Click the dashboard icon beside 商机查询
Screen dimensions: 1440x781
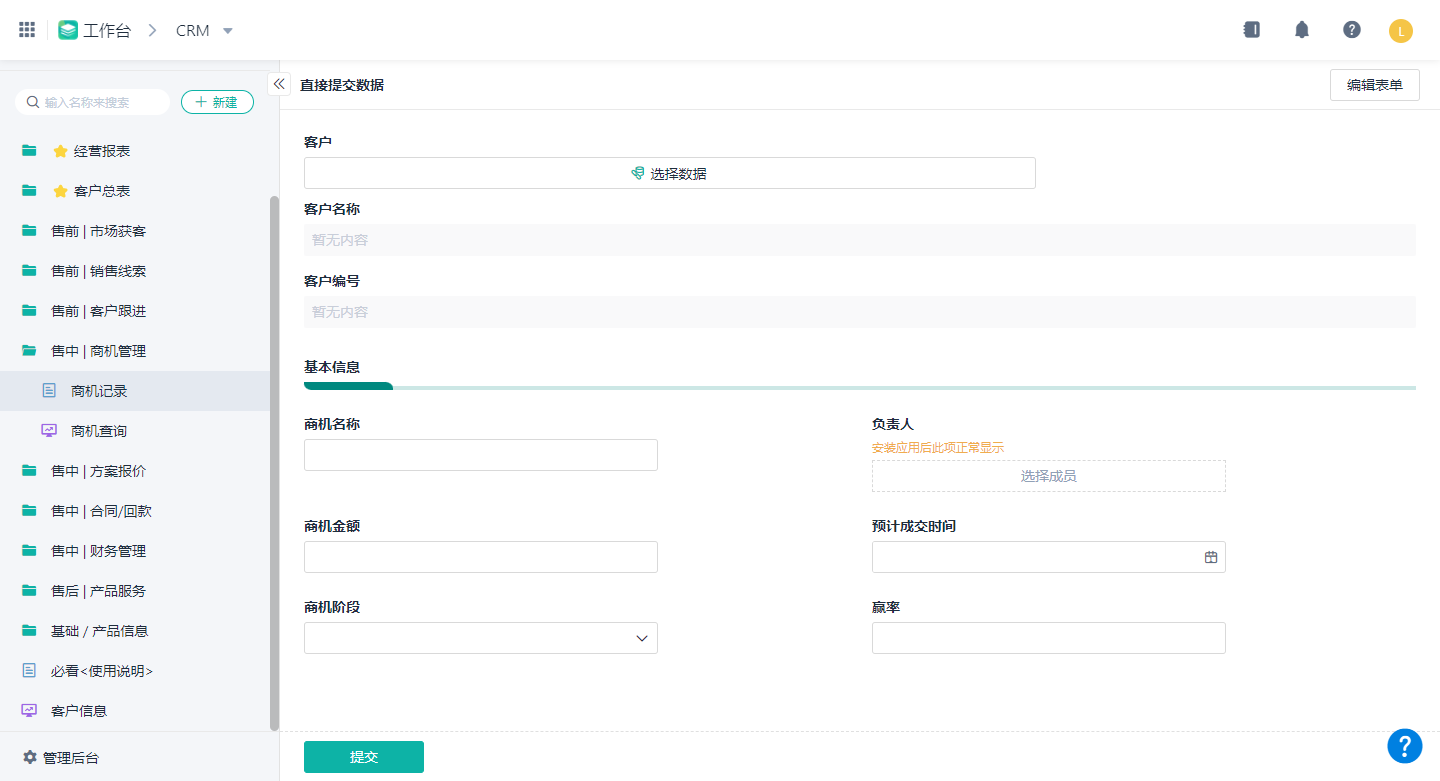49,431
